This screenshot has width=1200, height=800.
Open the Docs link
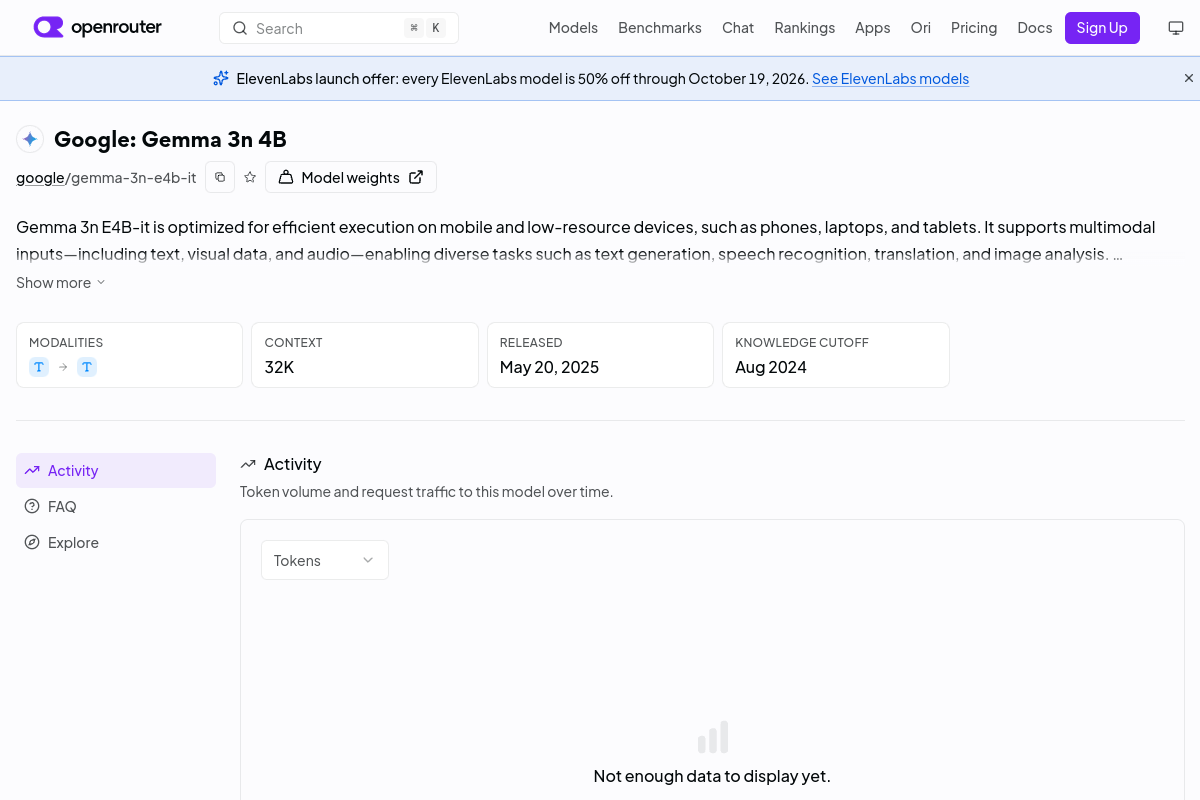pos(1035,28)
